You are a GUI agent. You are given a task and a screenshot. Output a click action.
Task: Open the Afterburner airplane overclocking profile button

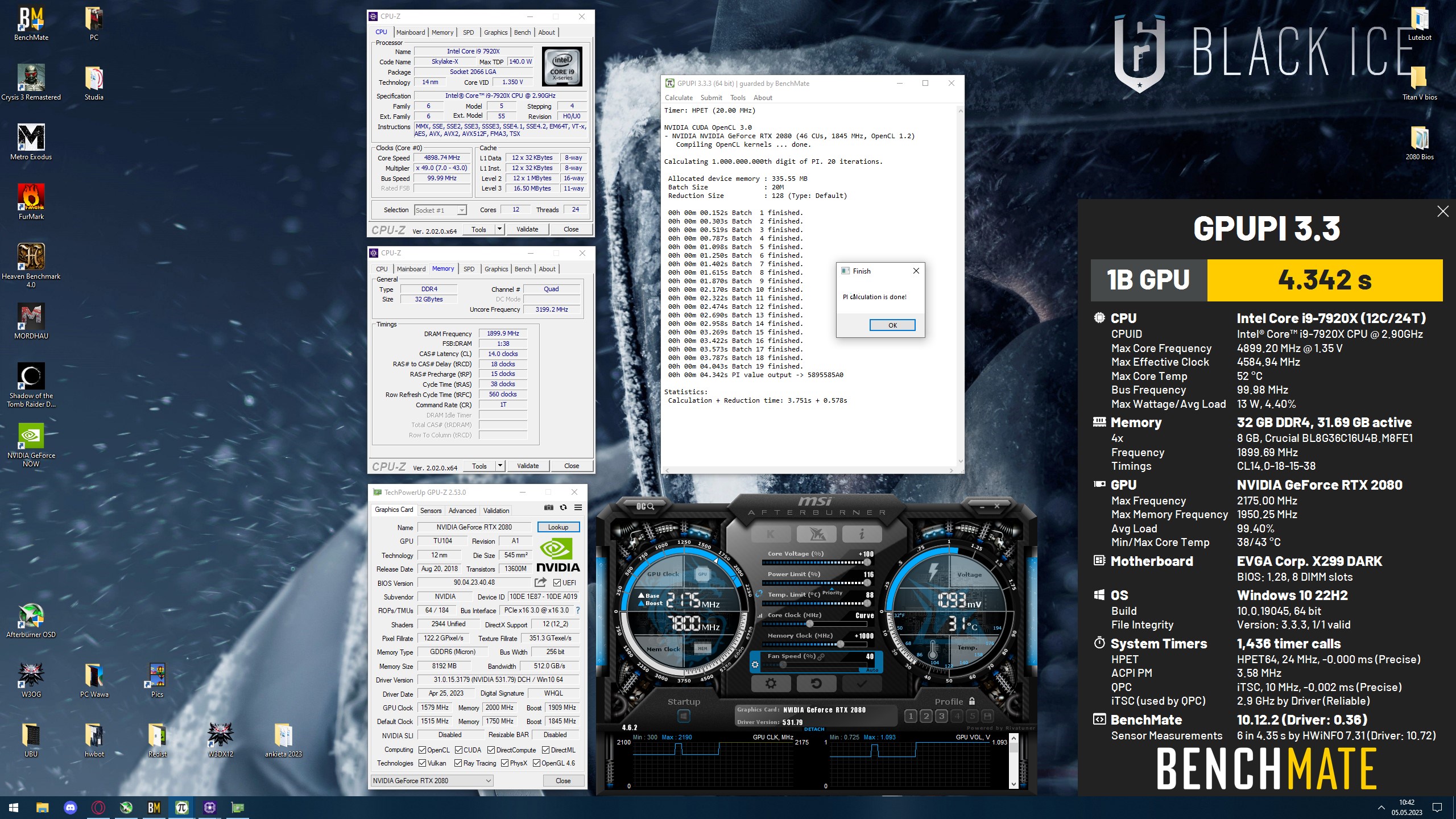tap(816, 534)
